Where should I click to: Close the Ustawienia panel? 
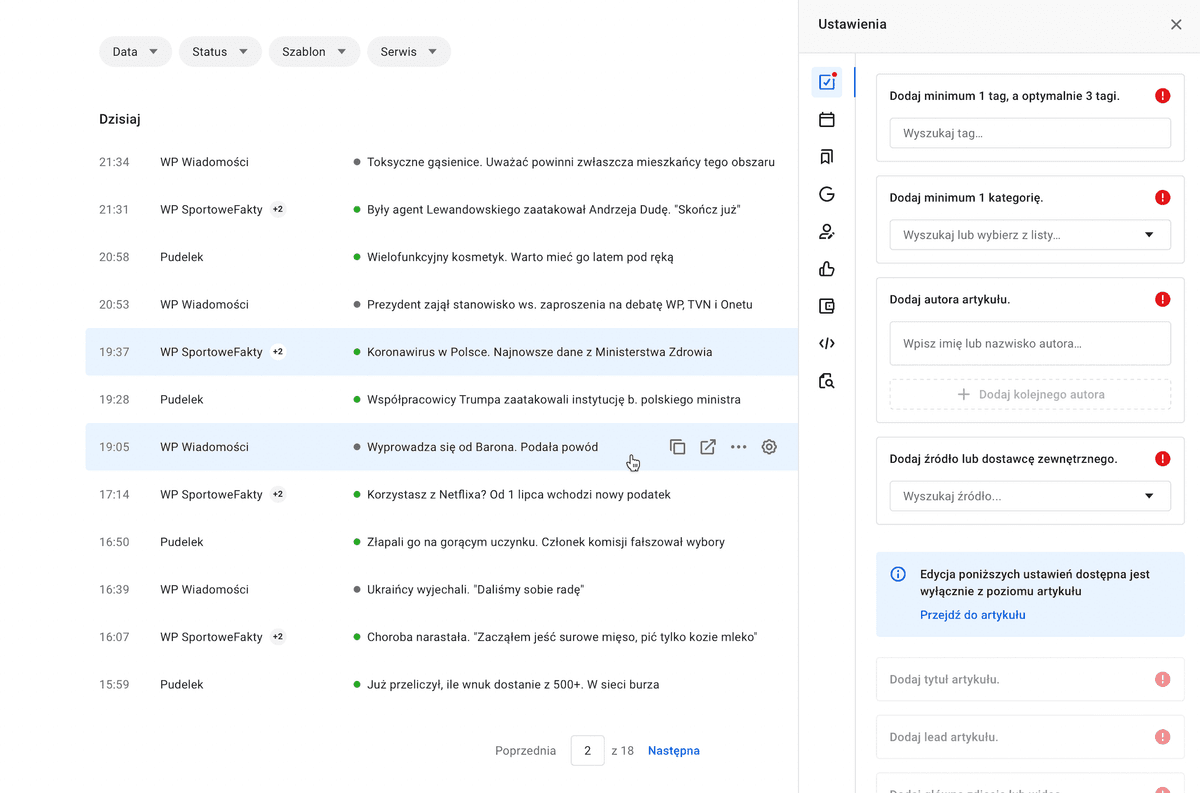[x=1176, y=24]
